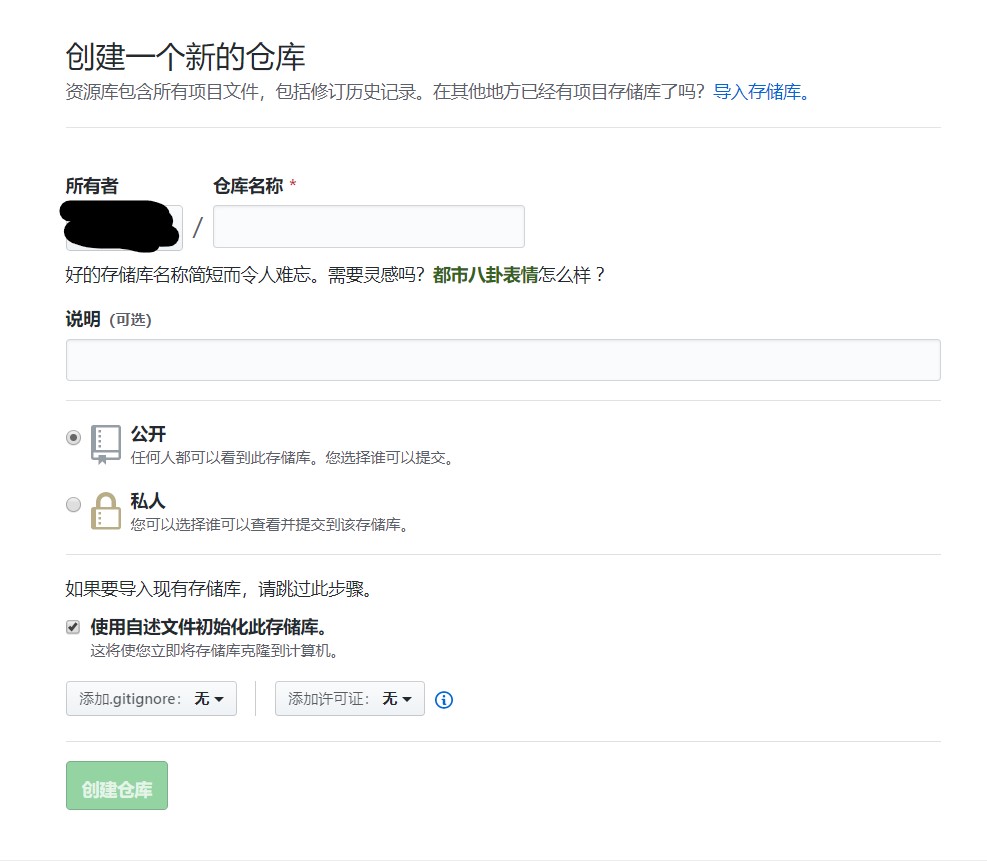Screen dimensions: 987x867
Task: Click the license info icon
Action: (x=444, y=700)
